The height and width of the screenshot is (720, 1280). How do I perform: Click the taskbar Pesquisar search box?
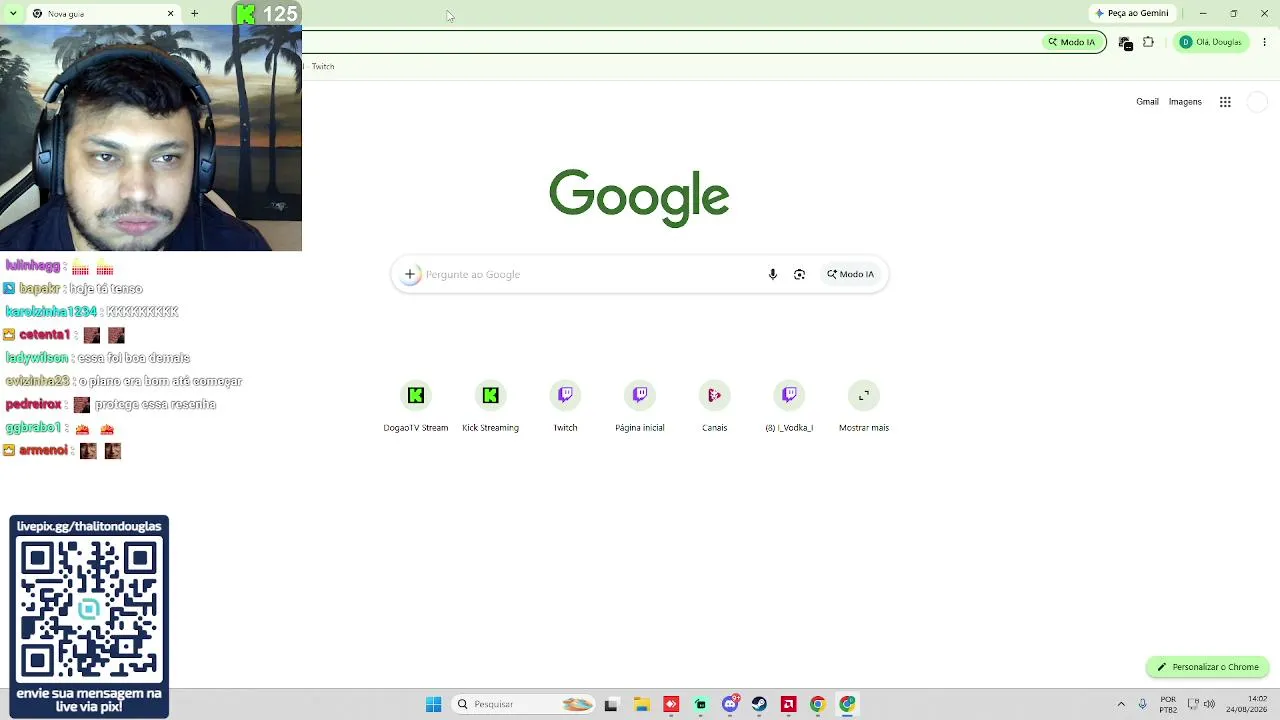pyautogui.click(x=522, y=704)
